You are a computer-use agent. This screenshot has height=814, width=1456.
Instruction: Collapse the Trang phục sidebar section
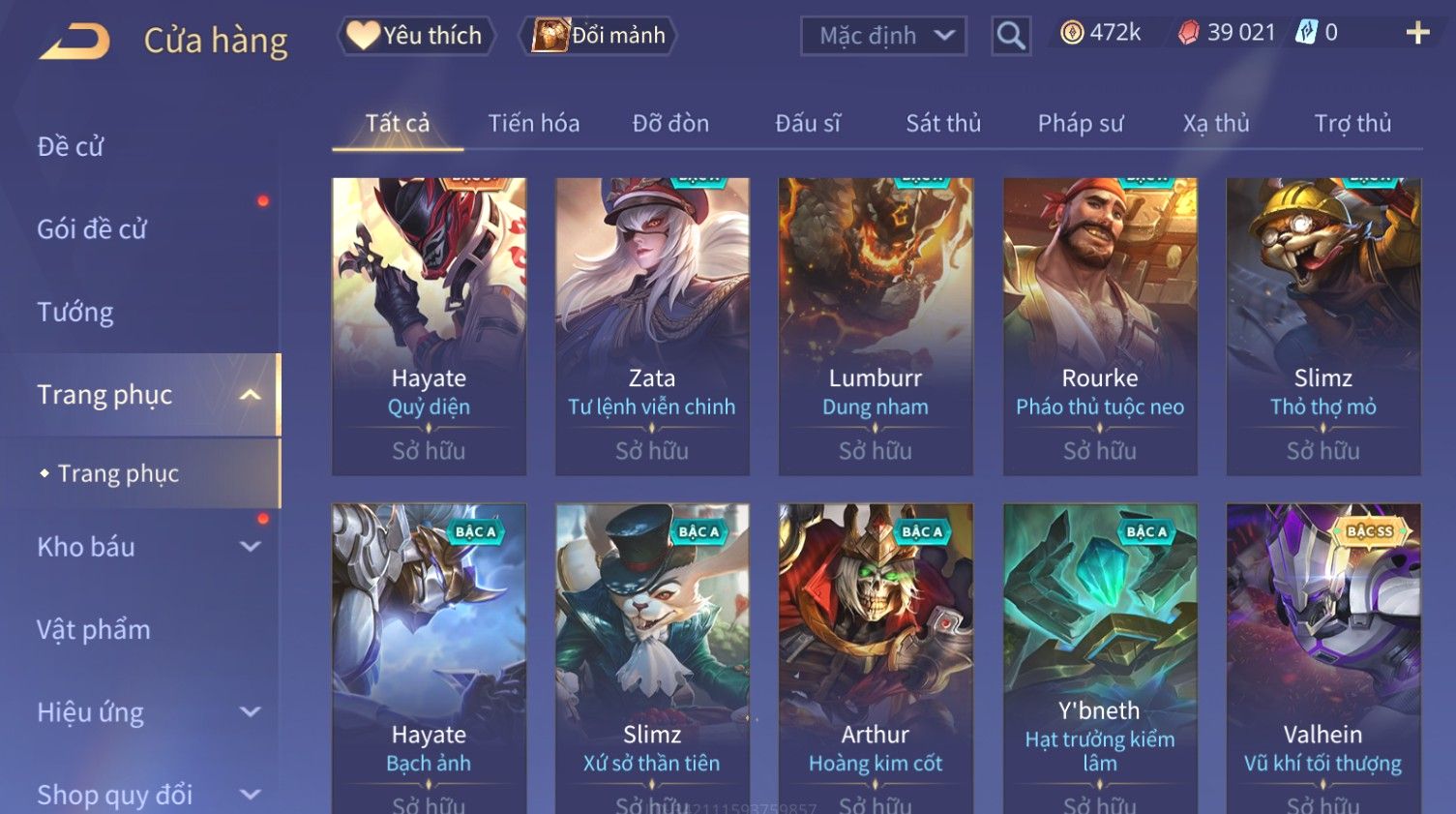(250, 395)
